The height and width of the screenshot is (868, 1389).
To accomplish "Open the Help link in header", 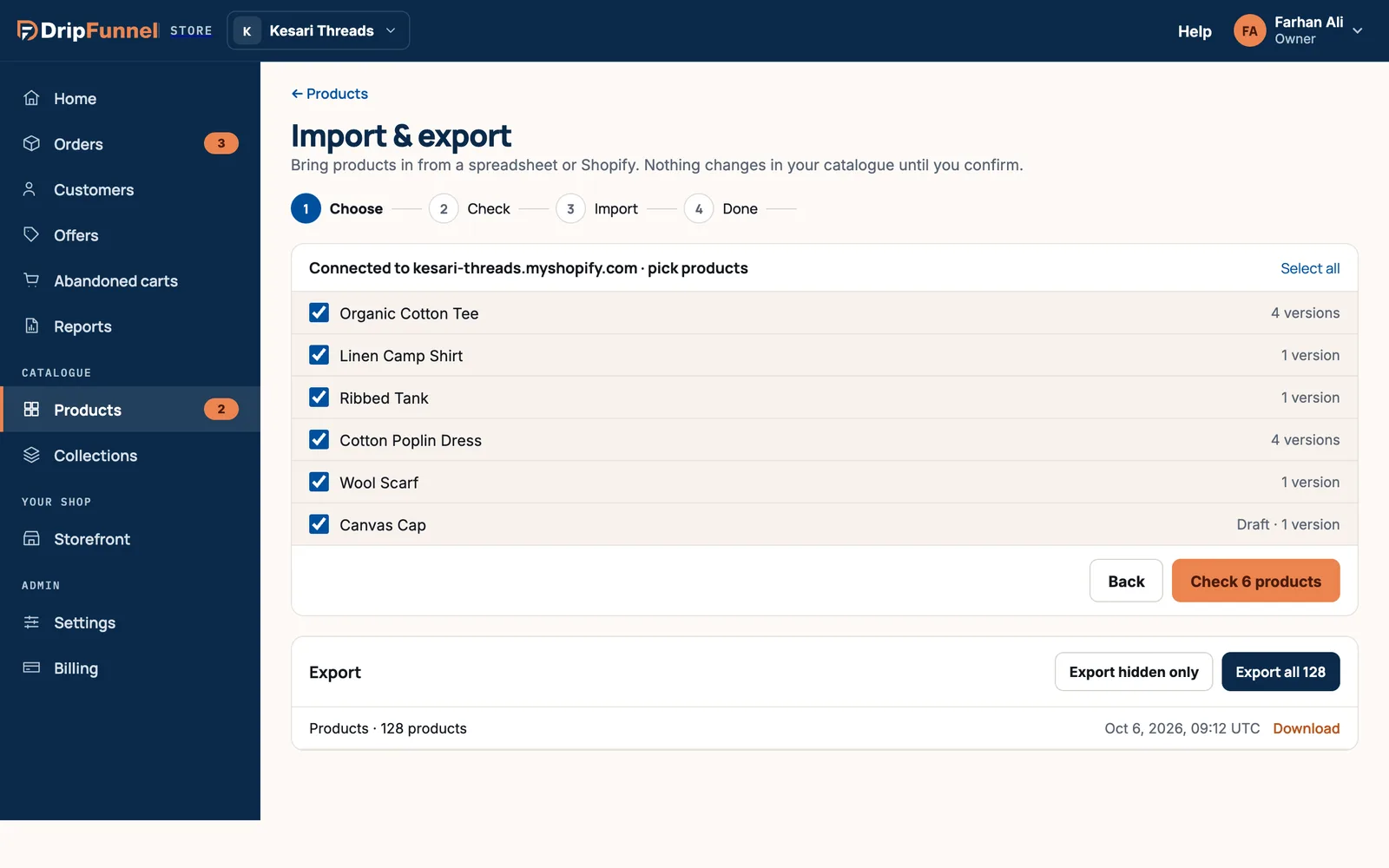I will pyautogui.click(x=1195, y=31).
